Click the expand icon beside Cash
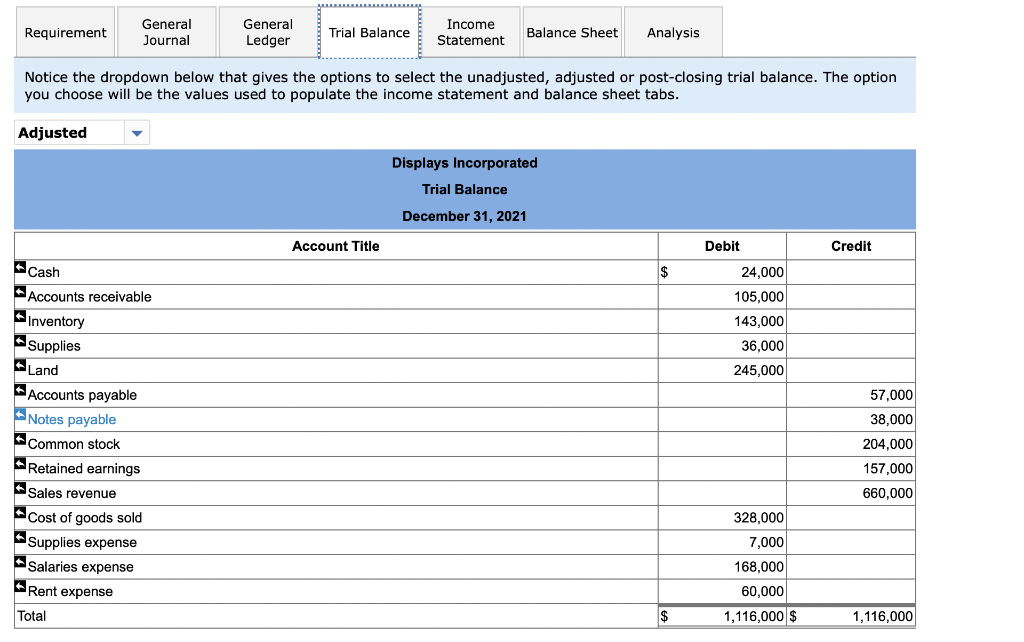 (18, 267)
